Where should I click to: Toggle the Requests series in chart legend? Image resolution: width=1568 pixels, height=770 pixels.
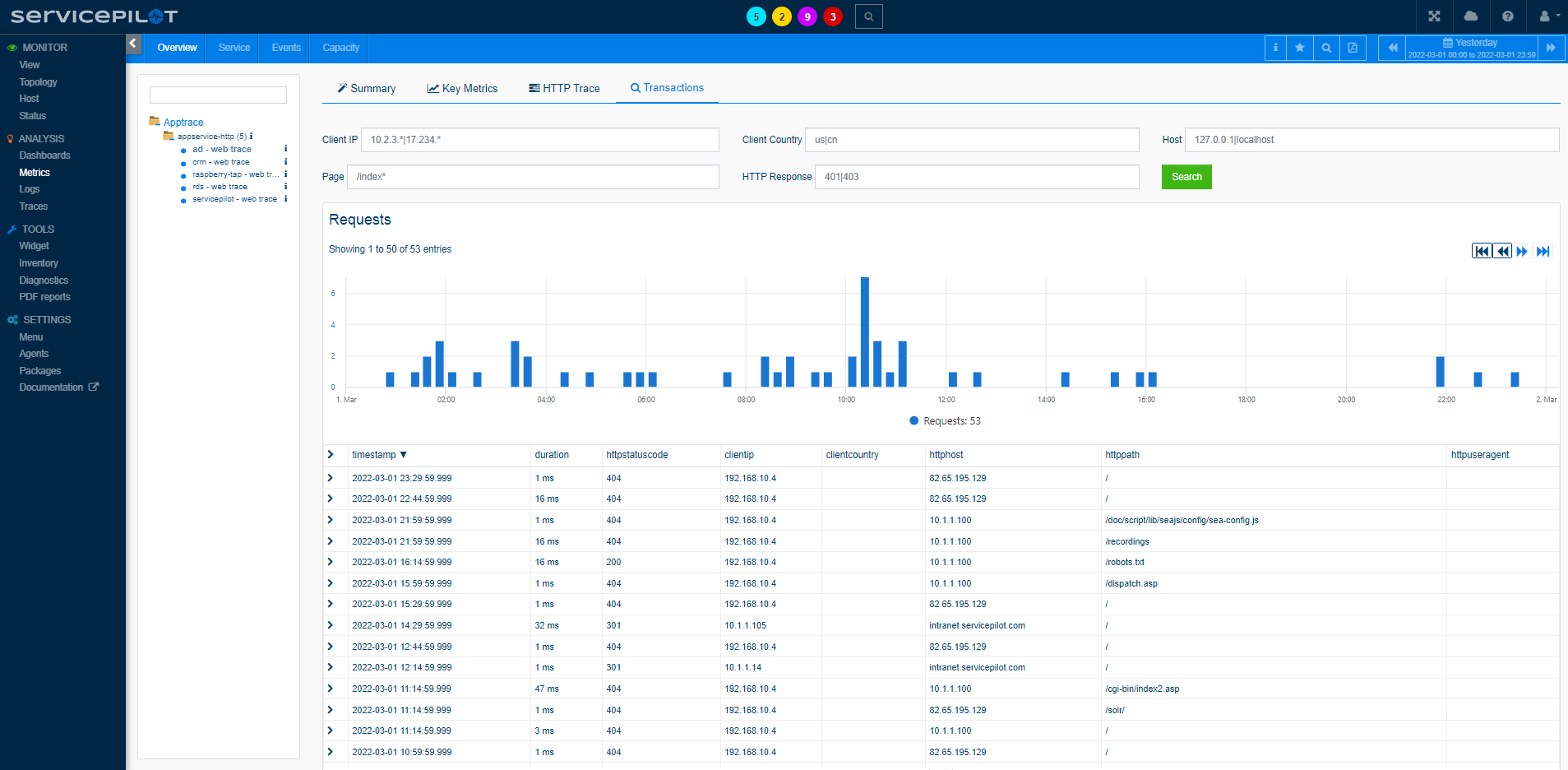pyautogui.click(x=945, y=421)
